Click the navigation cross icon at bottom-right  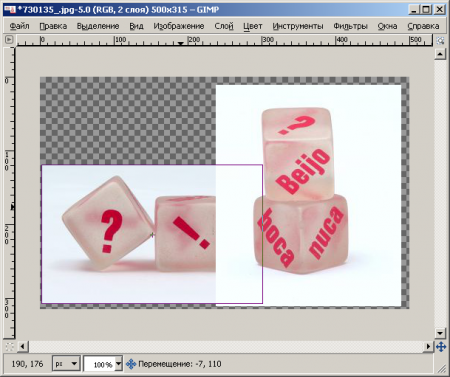click(441, 347)
